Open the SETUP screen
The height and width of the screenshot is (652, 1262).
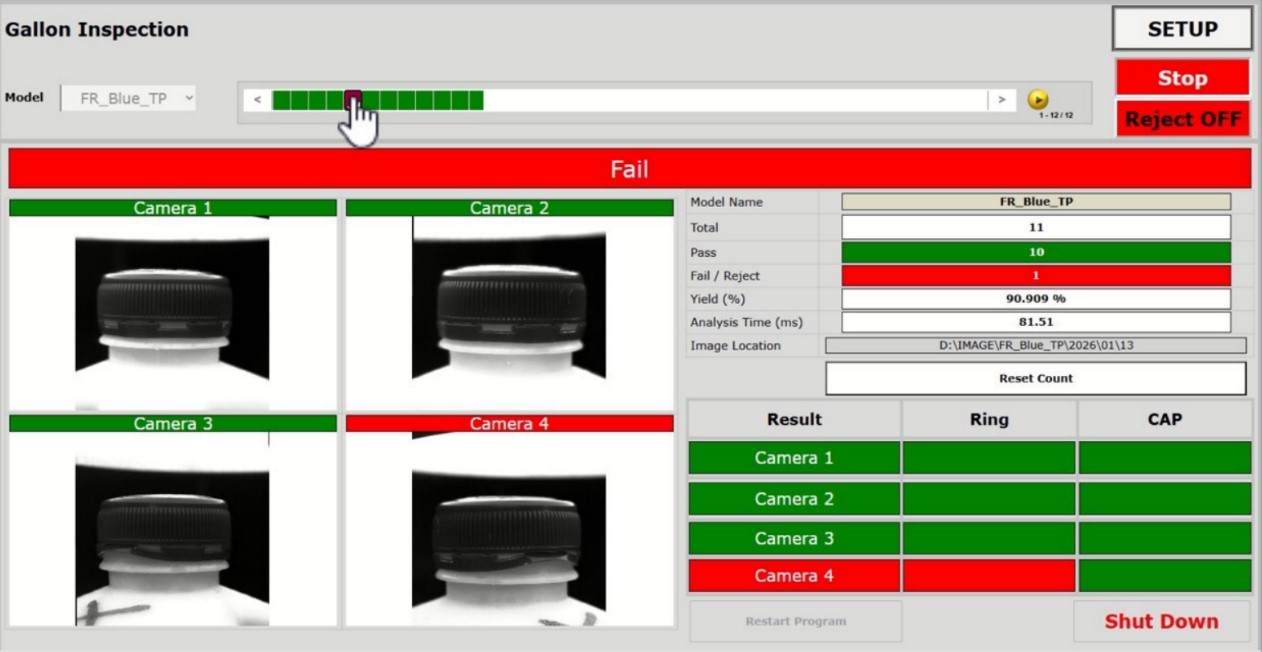(1182, 29)
